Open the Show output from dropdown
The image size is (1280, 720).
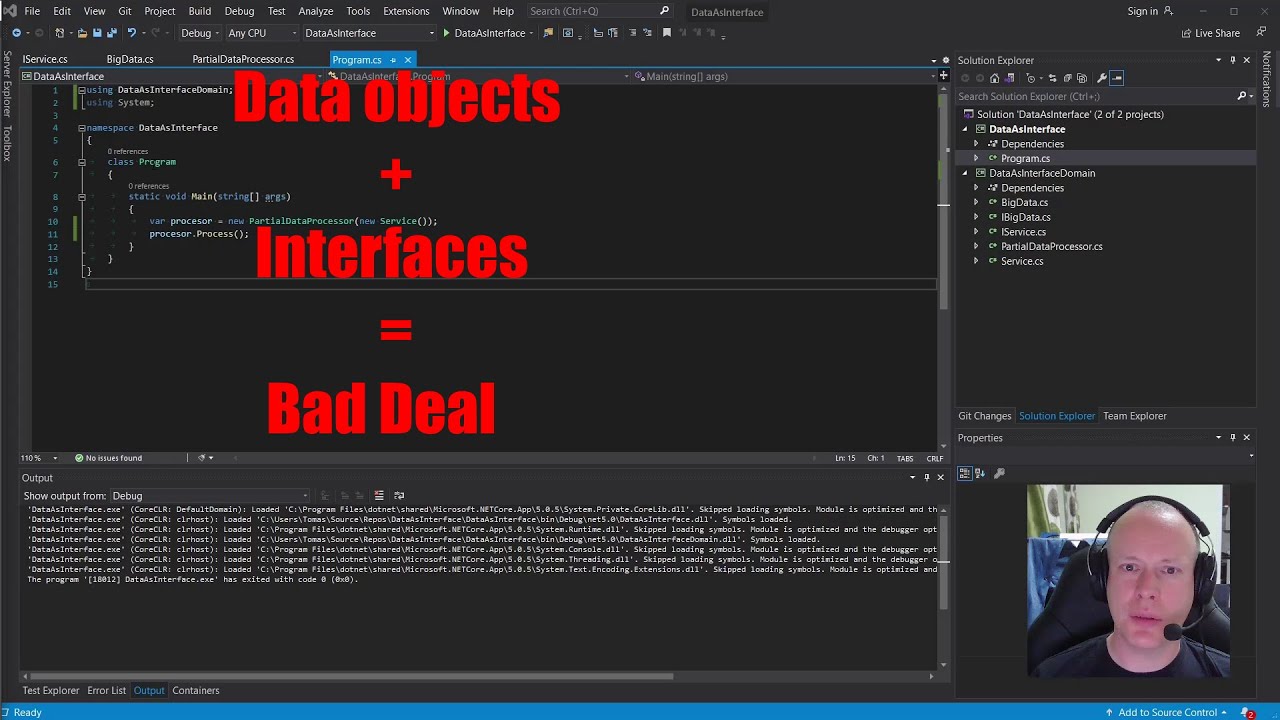click(x=211, y=496)
